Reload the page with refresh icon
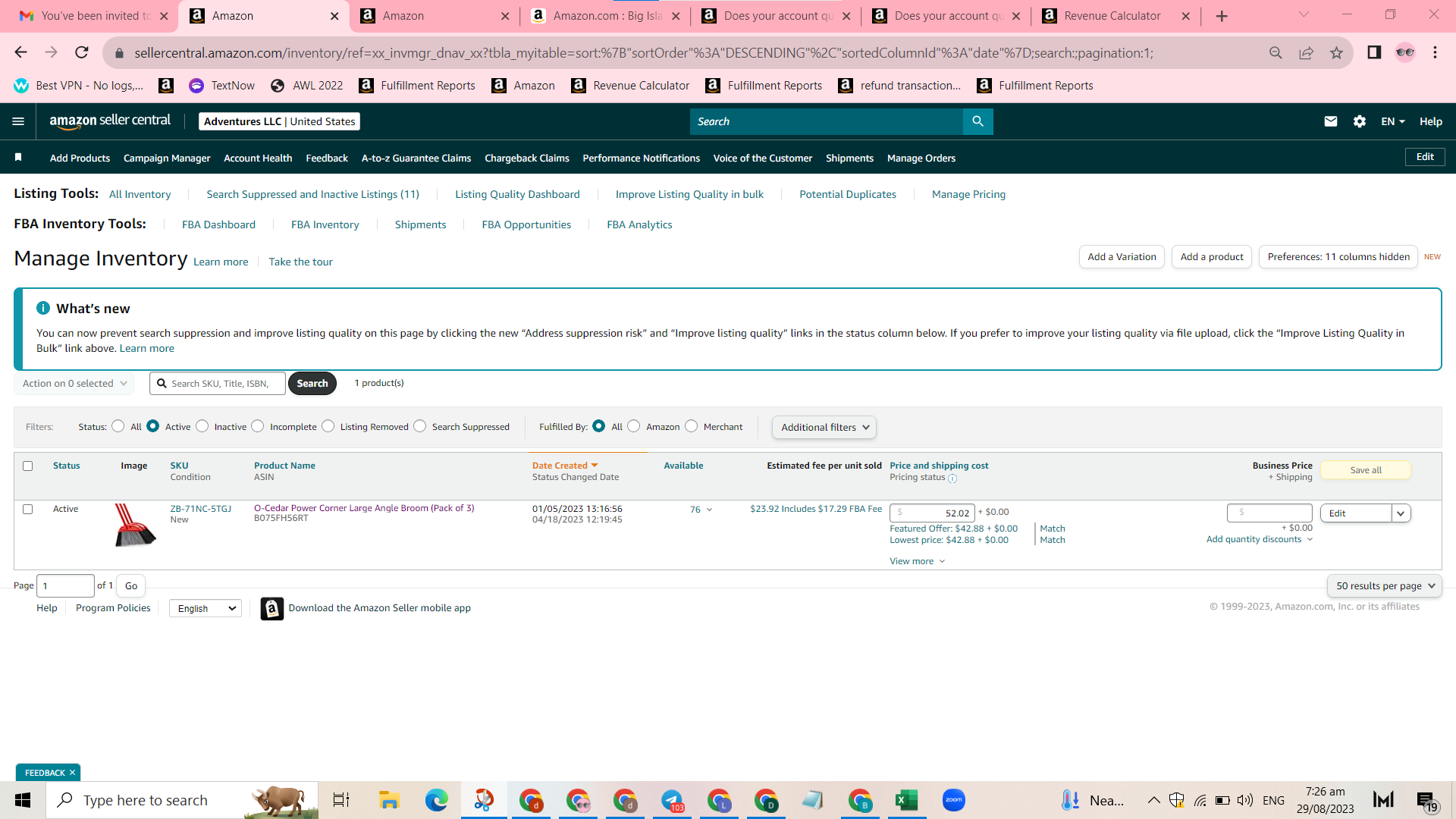 point(82,52)
